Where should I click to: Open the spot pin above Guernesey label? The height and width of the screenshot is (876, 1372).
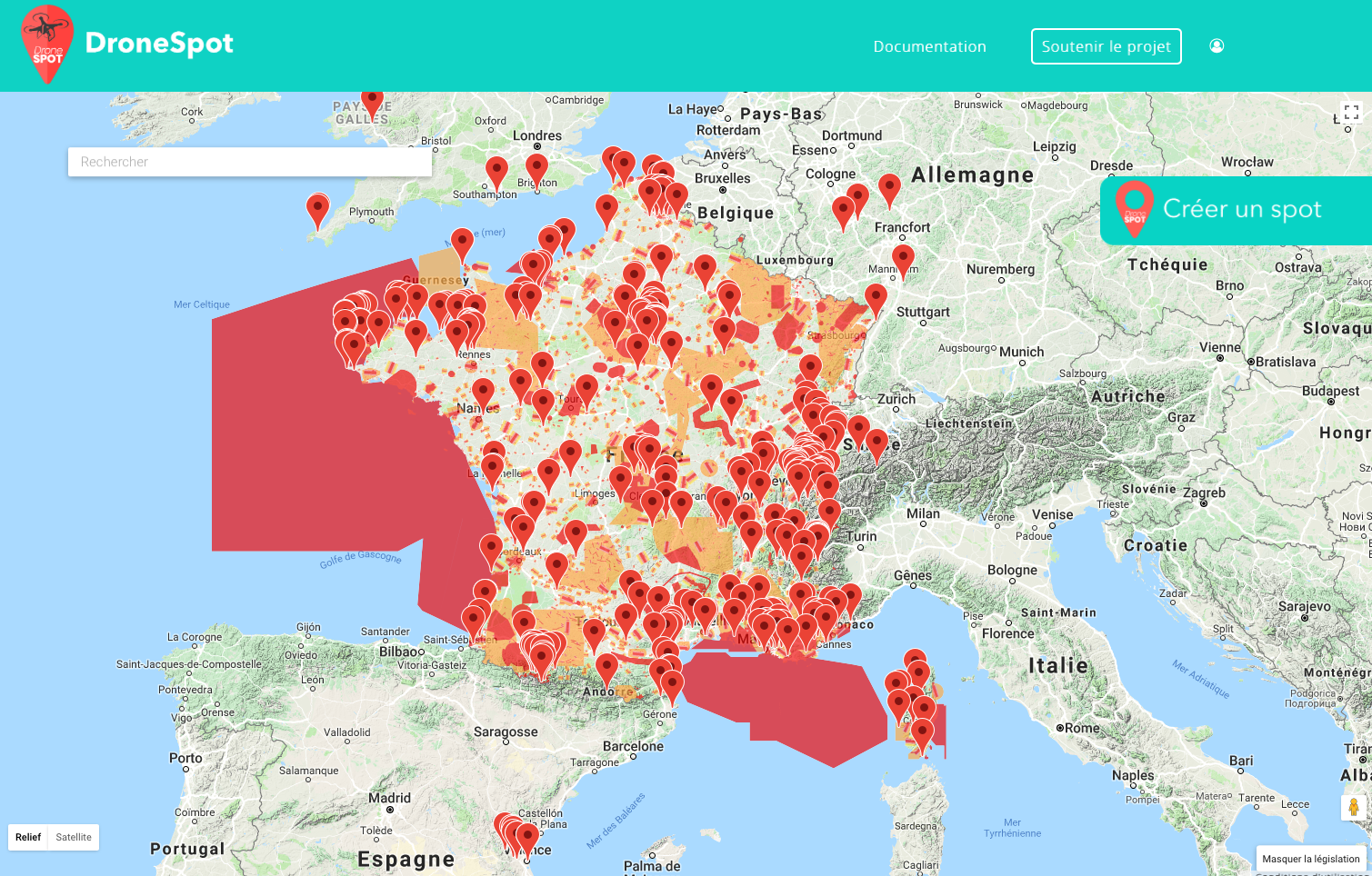pos(463,245)
